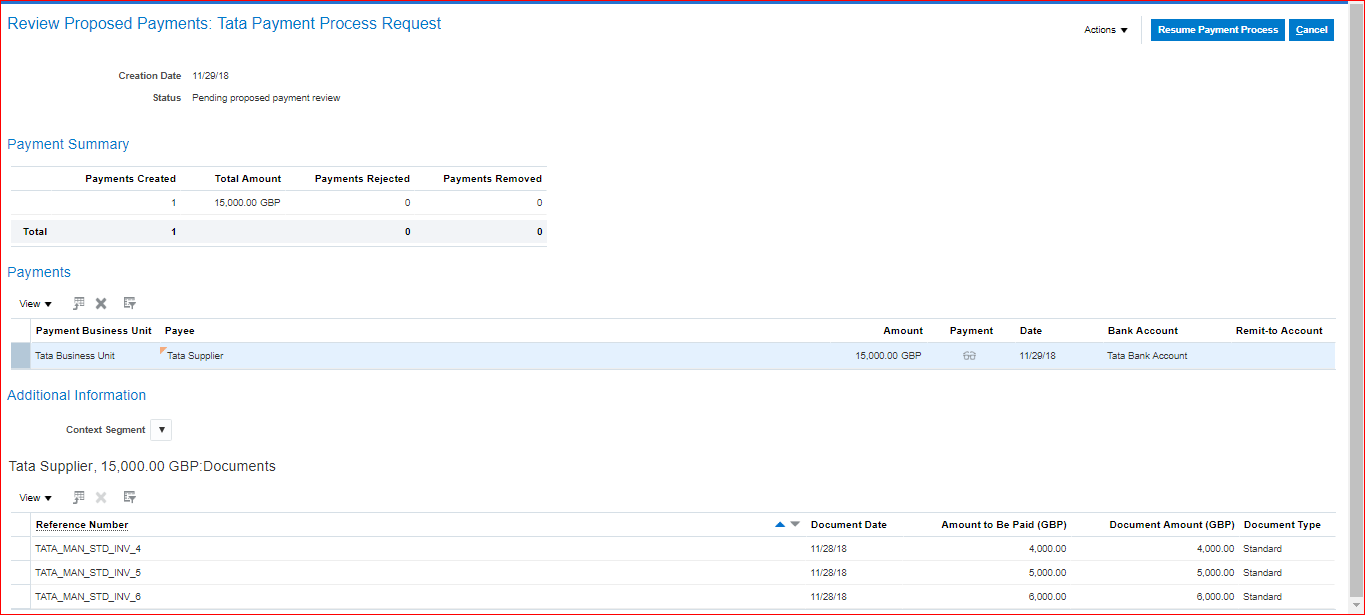
Task: Click the remove X icon in Payments toolbar
Action: pos(101,303)
